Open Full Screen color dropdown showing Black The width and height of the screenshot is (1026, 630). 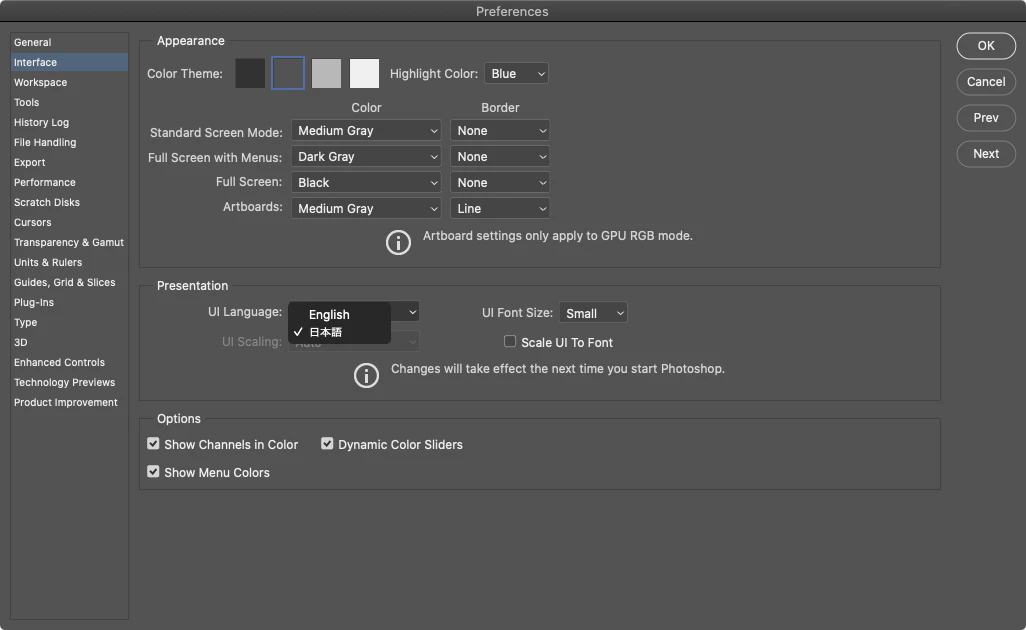(x=366, y=183)
